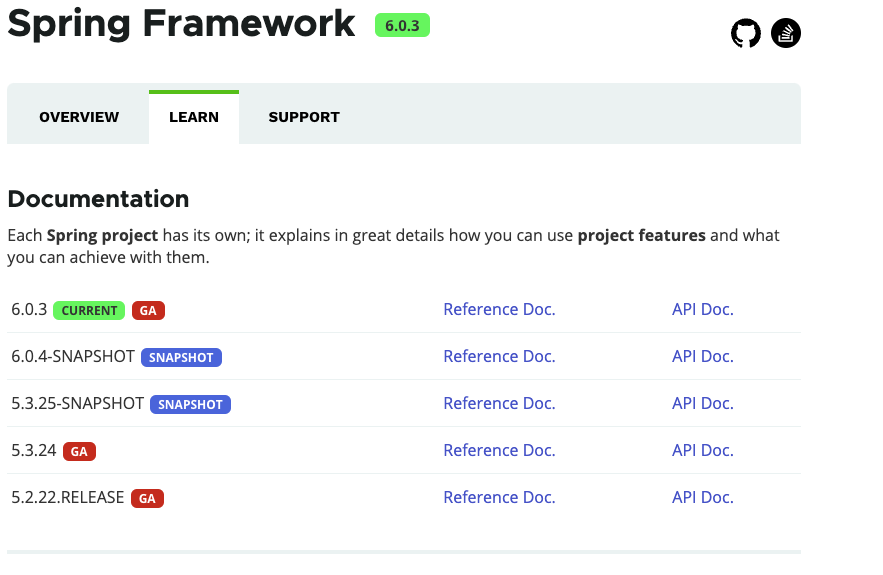This screenshot has width=883, height=575.
Task: Click the "Spring Framework" page title
Action: coord(181,24)
